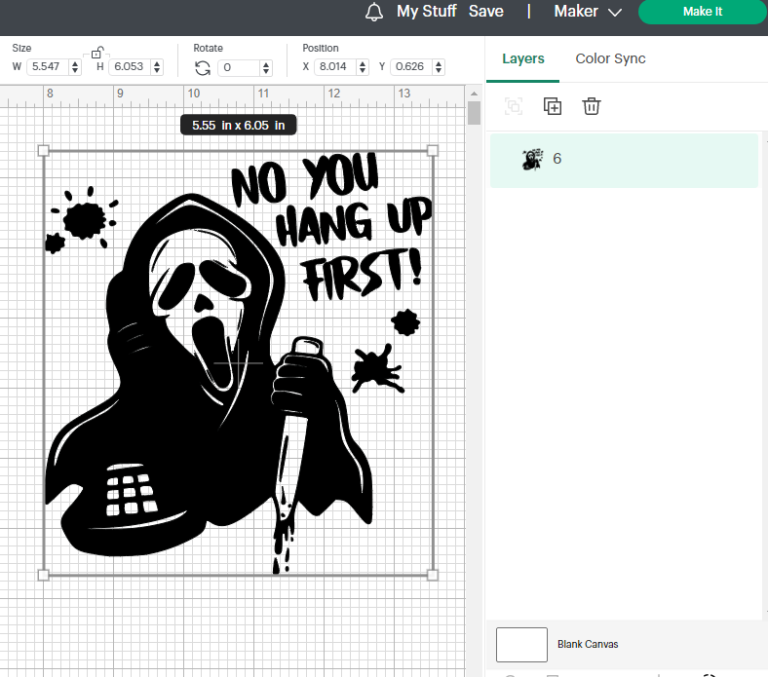The width and height of the screenshot is (768, 677).
Task: Click the rotate arrows icon
Action: (x=203, y=68)
